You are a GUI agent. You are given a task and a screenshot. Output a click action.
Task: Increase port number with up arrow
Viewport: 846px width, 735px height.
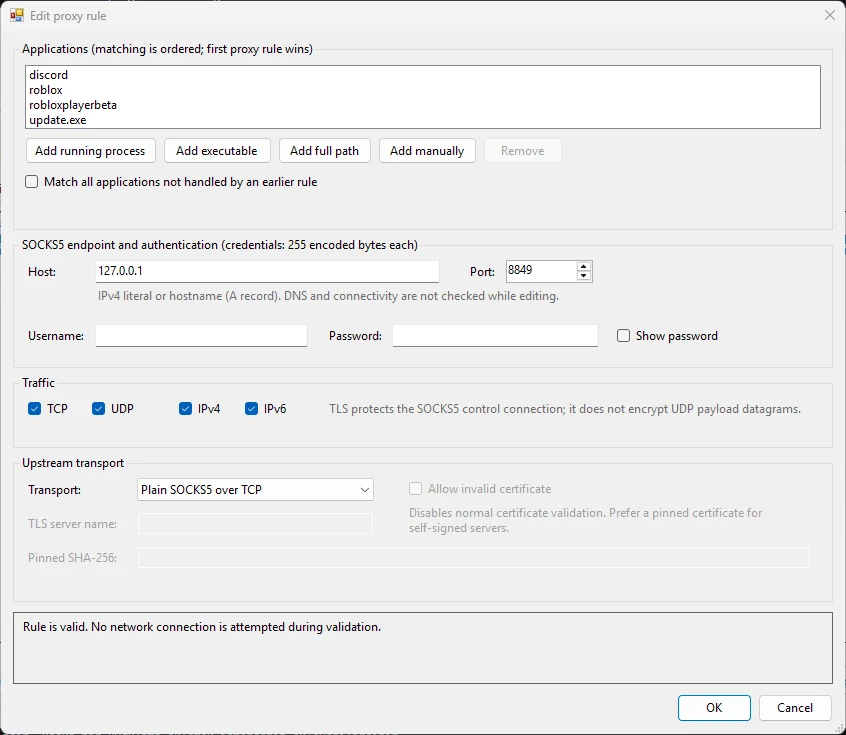[583, 267]
